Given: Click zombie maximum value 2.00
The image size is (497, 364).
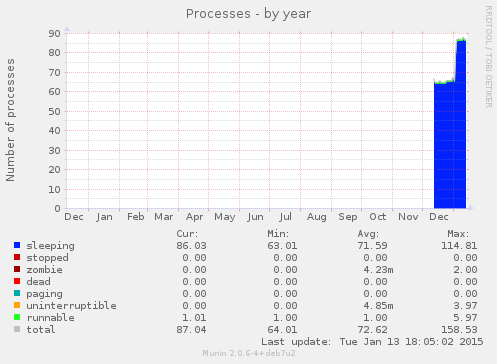Looking at the screenshot, I should point(465,270).
